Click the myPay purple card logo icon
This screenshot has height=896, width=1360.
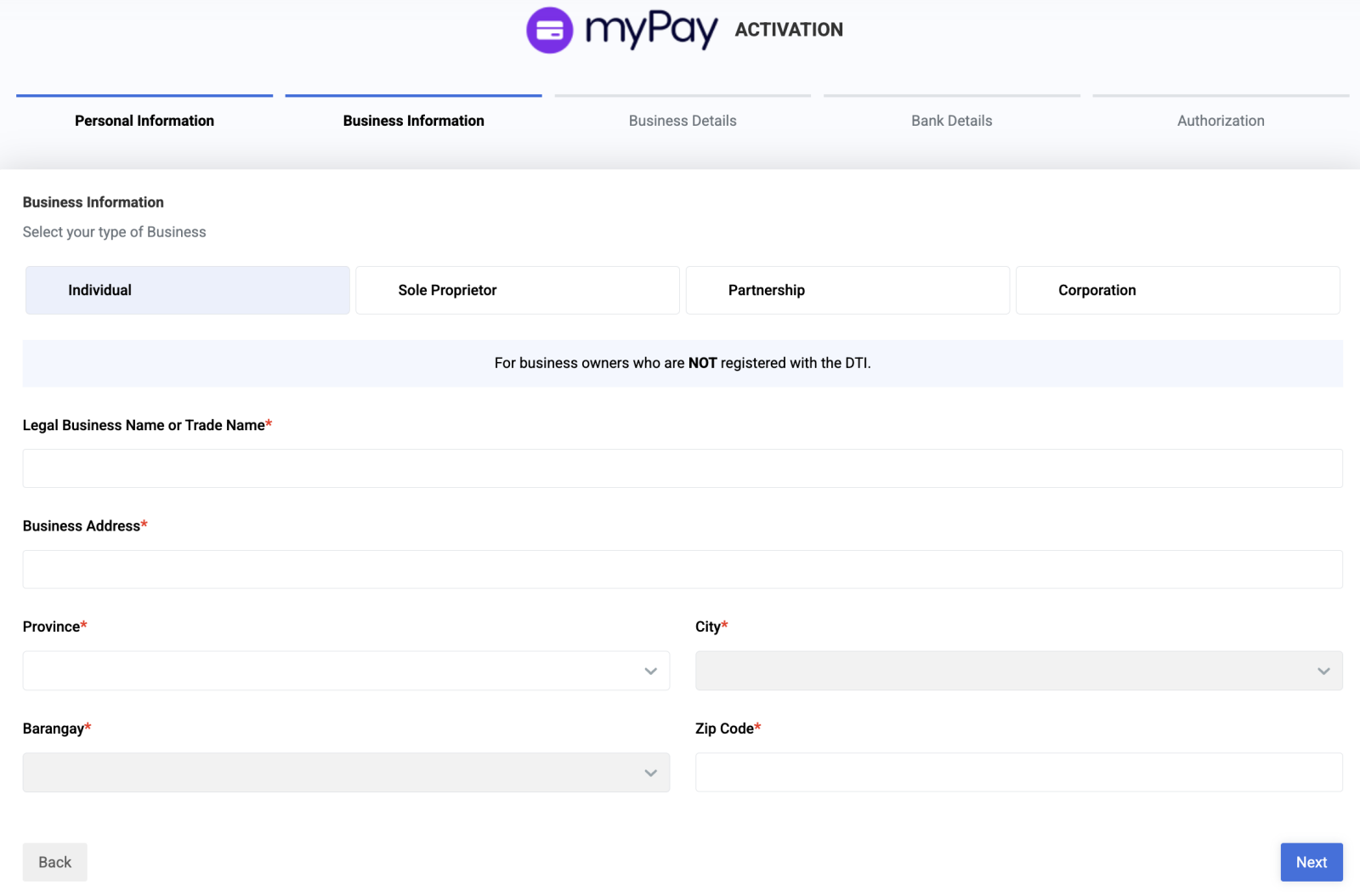(549, 31)
